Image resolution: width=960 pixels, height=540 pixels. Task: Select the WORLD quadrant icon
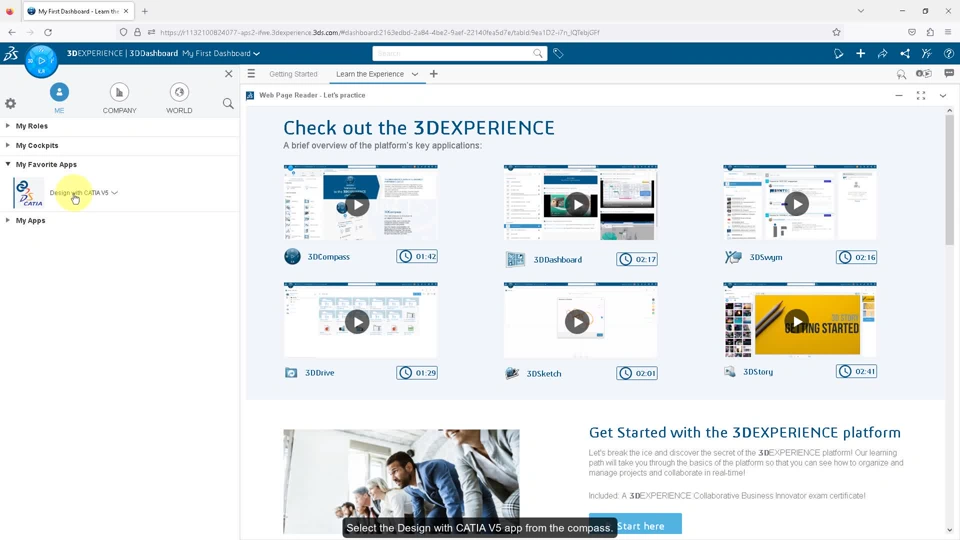coord(179,92)
